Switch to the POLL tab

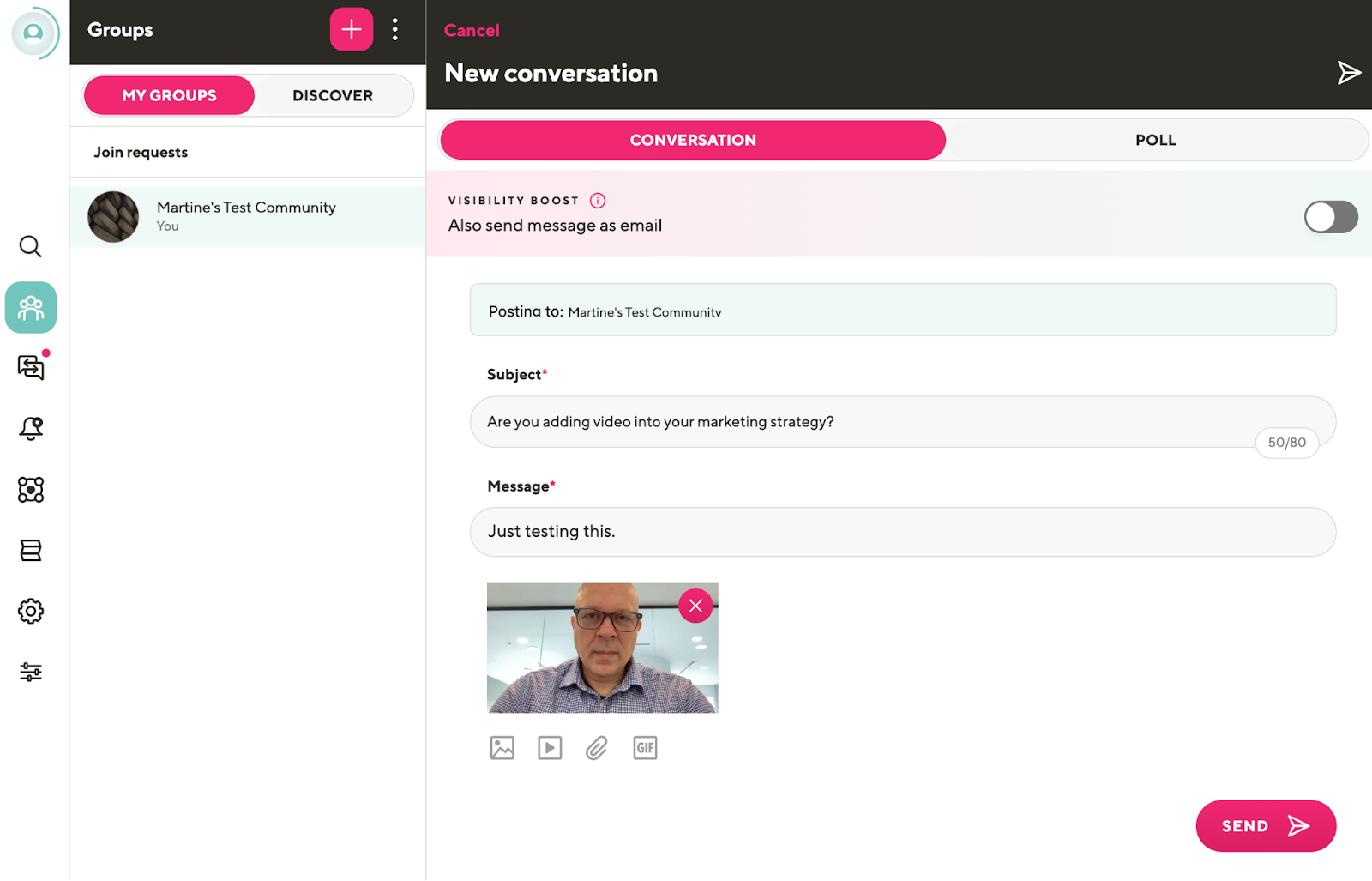pos(1155,139)
